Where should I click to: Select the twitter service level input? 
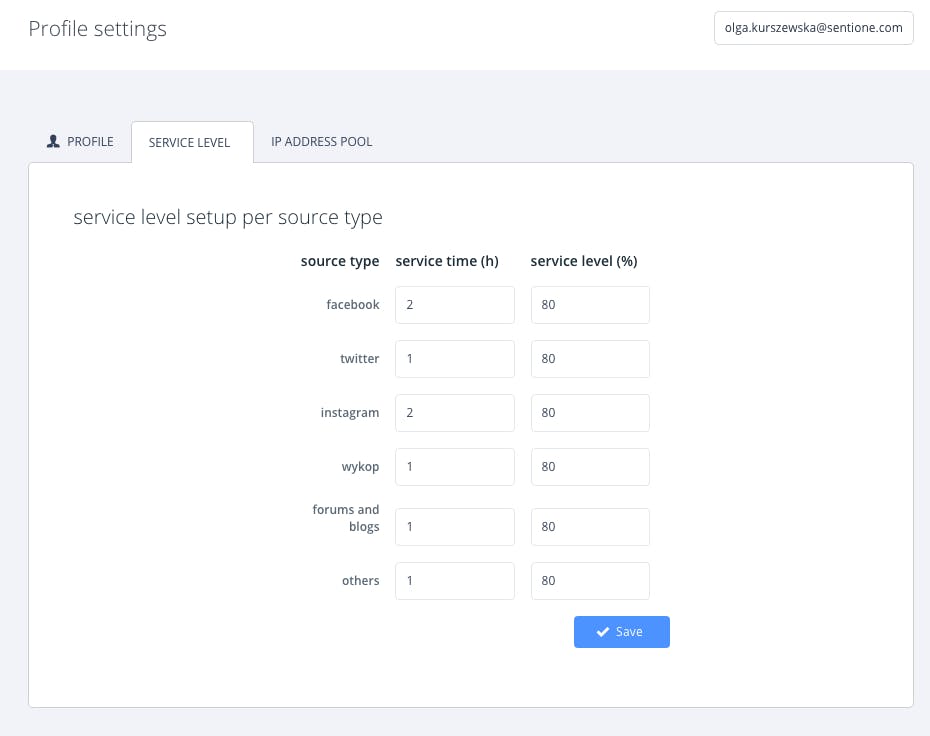click(x=589, y=359)
